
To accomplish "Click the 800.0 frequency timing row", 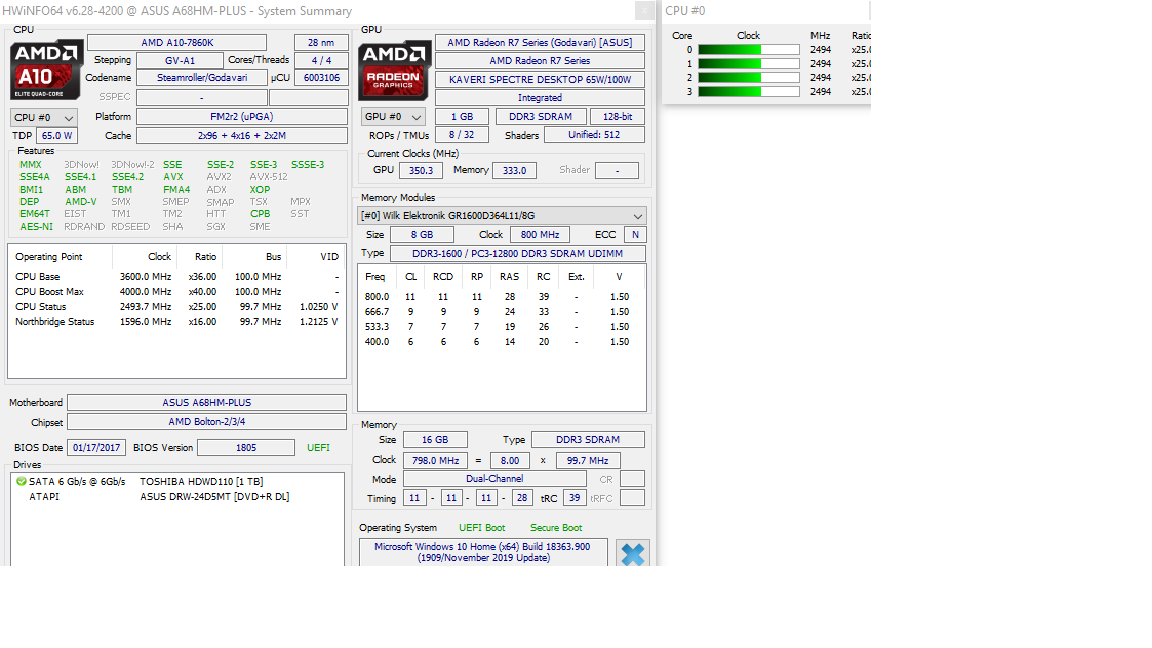I will [x=501, y=297].
